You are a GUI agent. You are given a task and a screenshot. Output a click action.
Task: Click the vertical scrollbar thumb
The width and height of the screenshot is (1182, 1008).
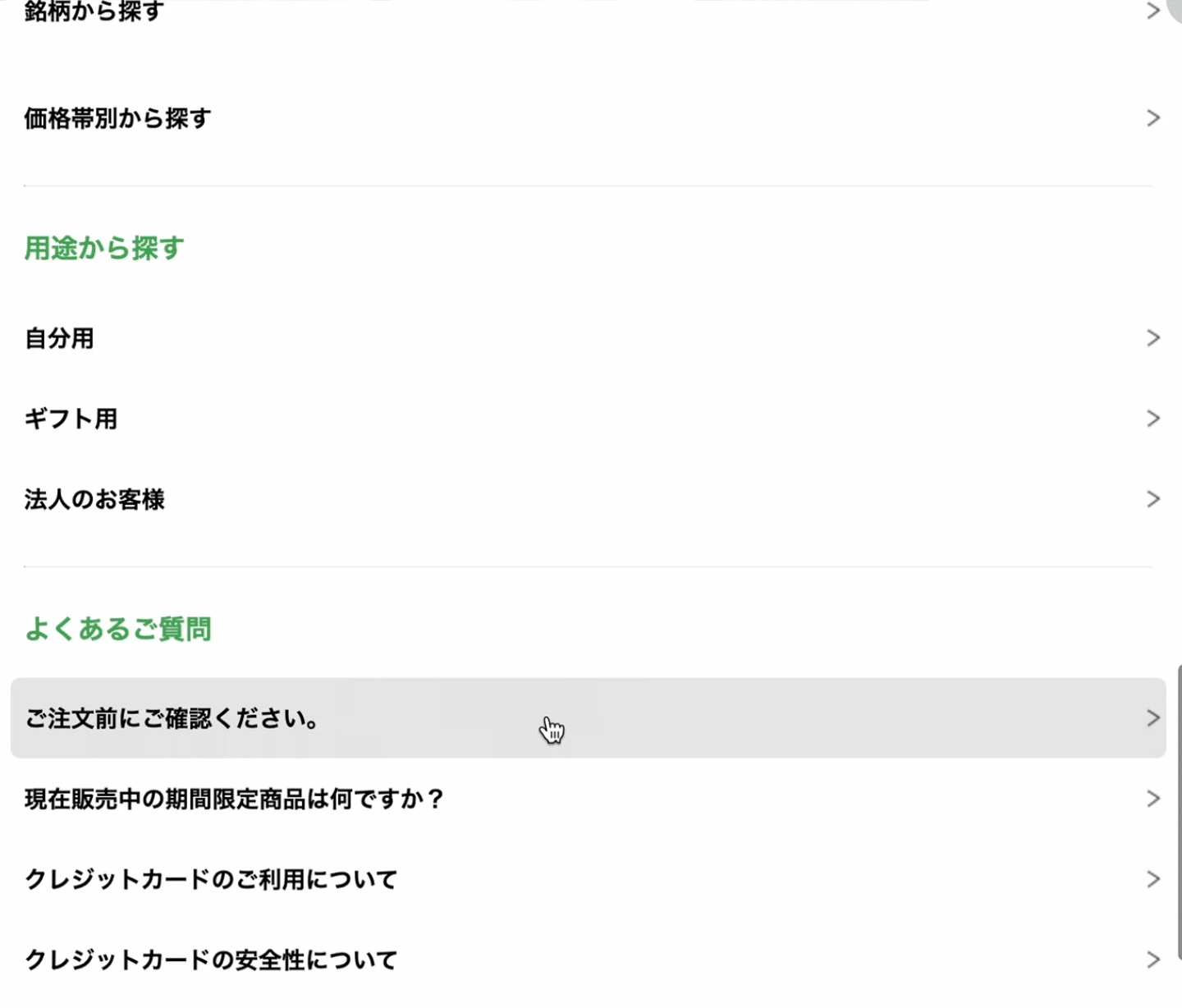tap(1178, 813)
